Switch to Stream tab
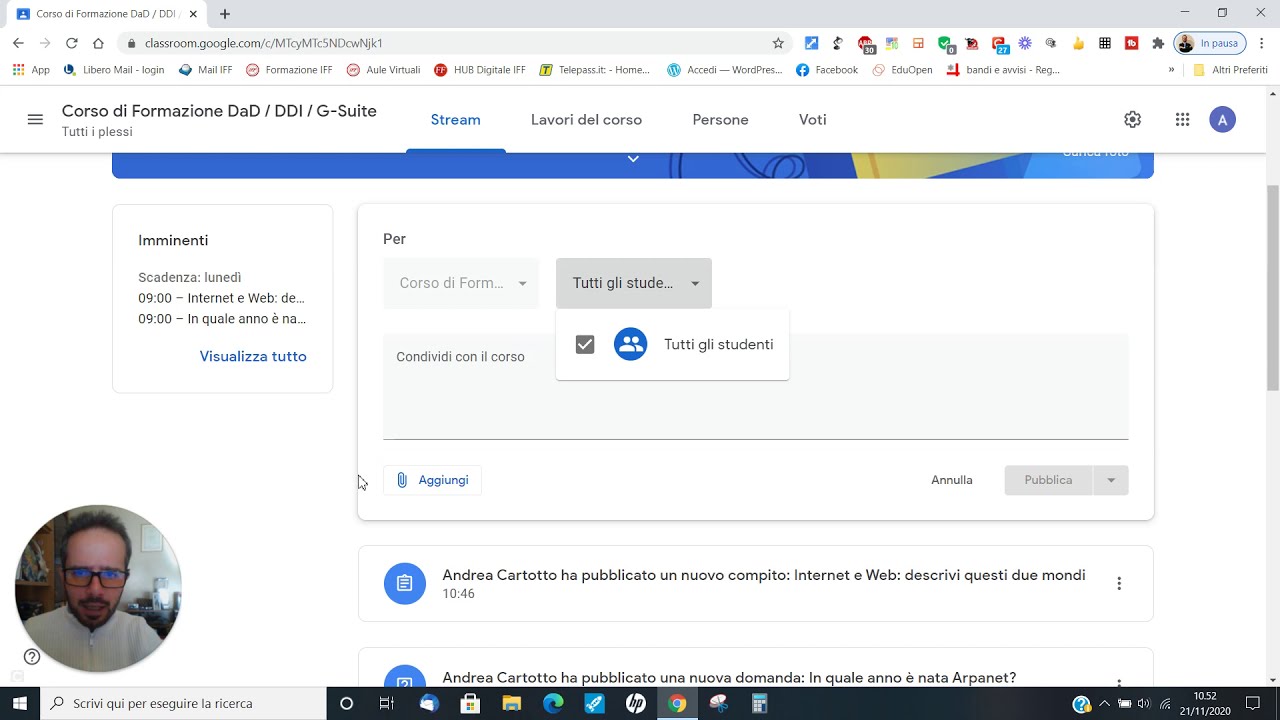The image size is (1280, 720). coord(456,120)
